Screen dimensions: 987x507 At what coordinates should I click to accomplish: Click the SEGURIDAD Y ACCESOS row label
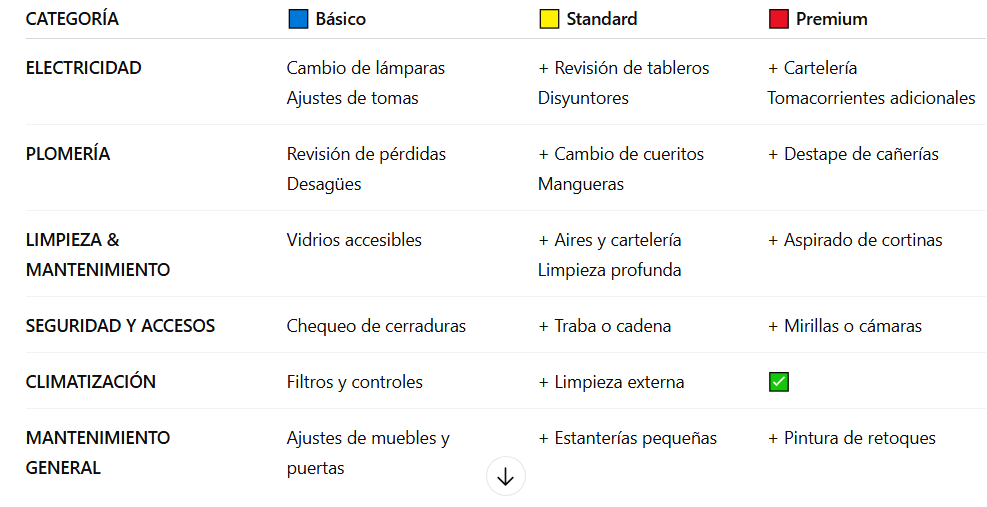click(120, 326)
